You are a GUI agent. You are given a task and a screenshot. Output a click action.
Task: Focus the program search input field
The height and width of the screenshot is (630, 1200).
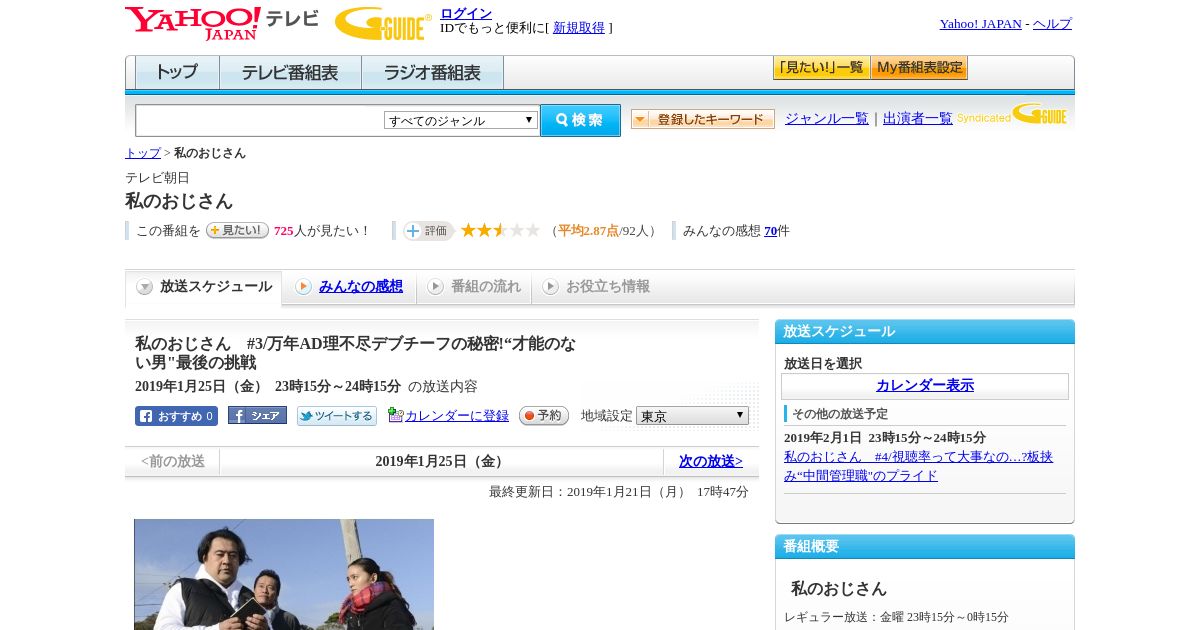click(x=260, y=120)
